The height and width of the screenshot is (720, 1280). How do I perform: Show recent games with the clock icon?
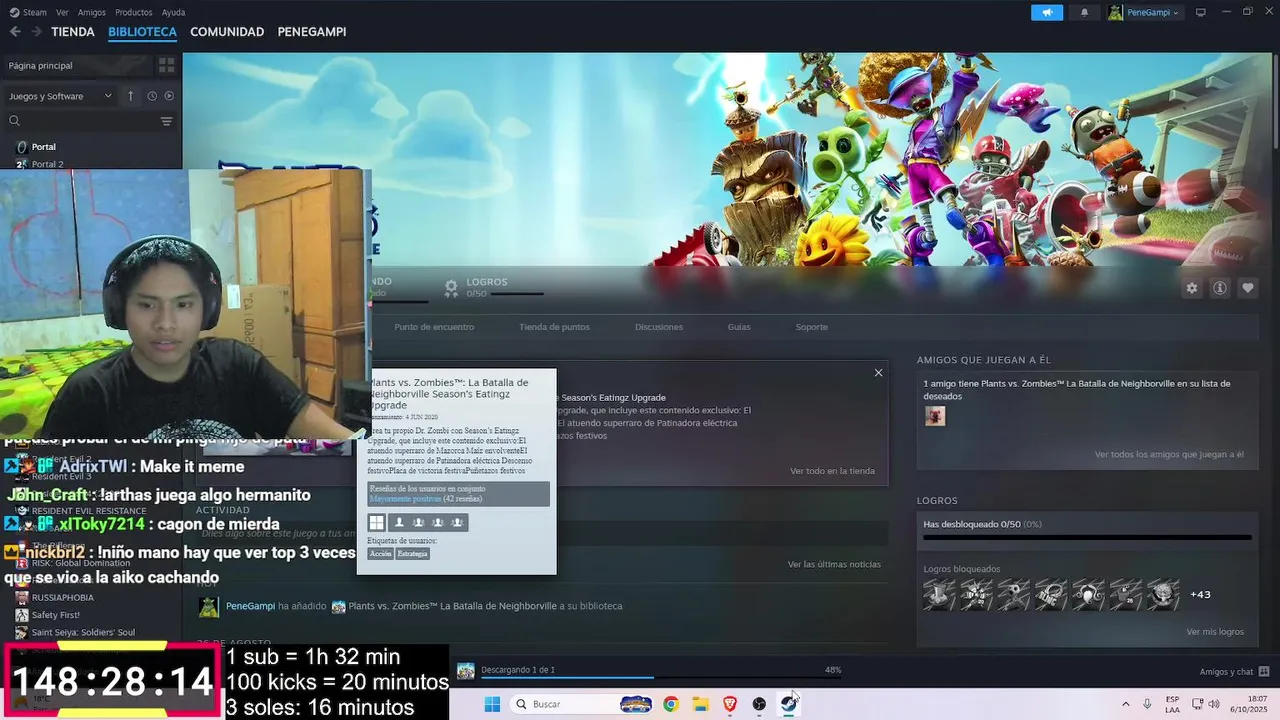tap(152, 96)
